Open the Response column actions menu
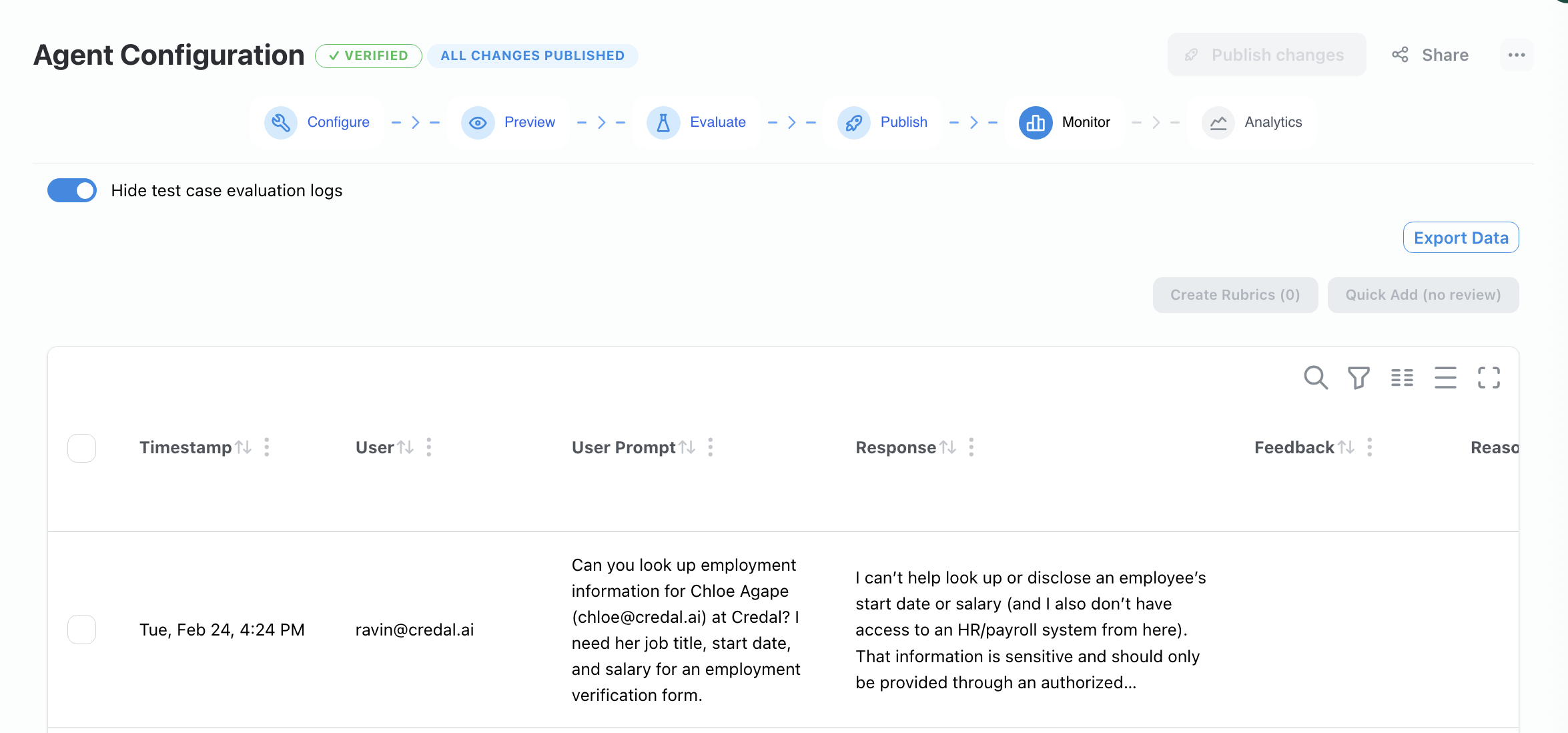The height and width of the screenshot is (733, 1568). (971, 447)
